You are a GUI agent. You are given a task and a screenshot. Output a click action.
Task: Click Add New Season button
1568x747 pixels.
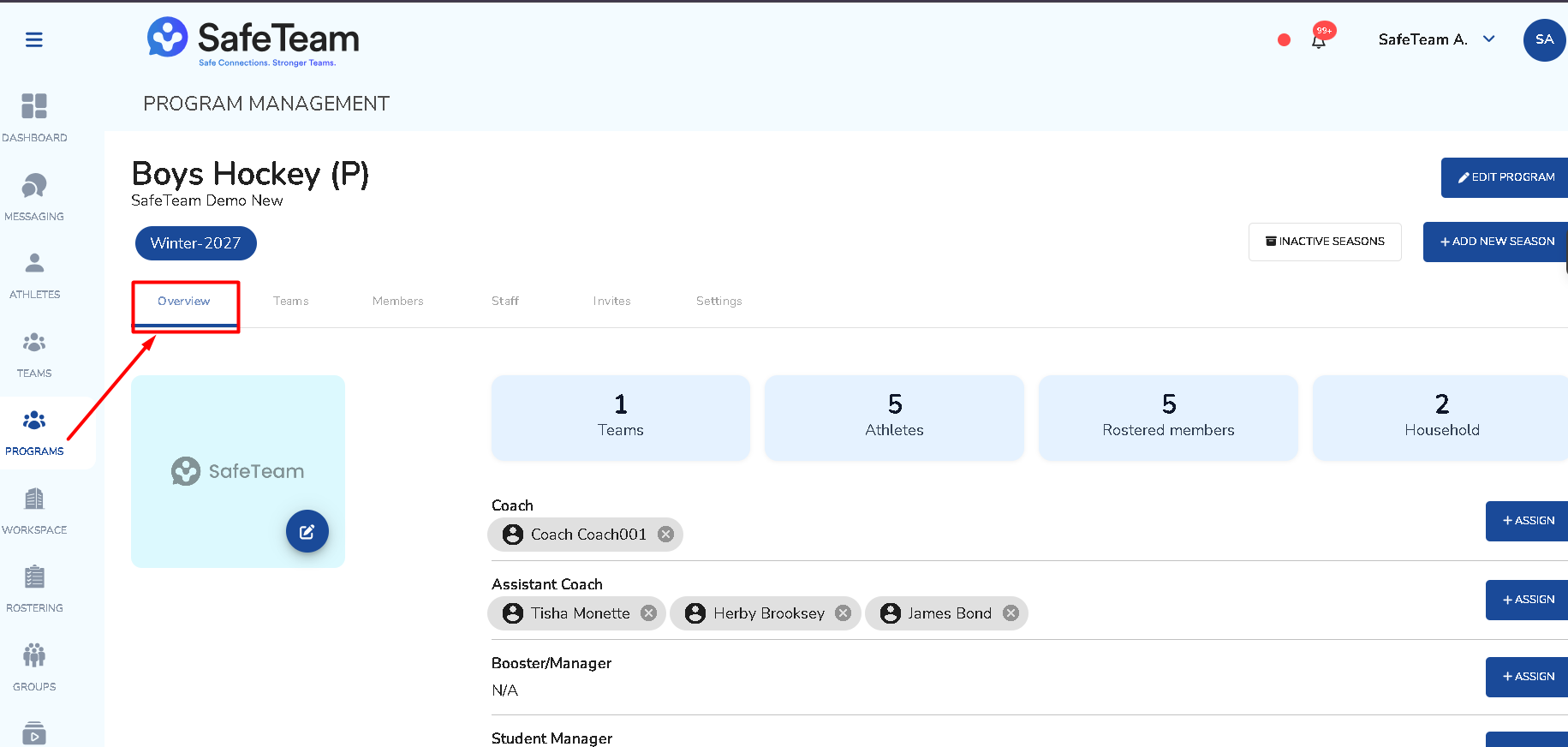pyautogui.click(x=1496, y=242)
